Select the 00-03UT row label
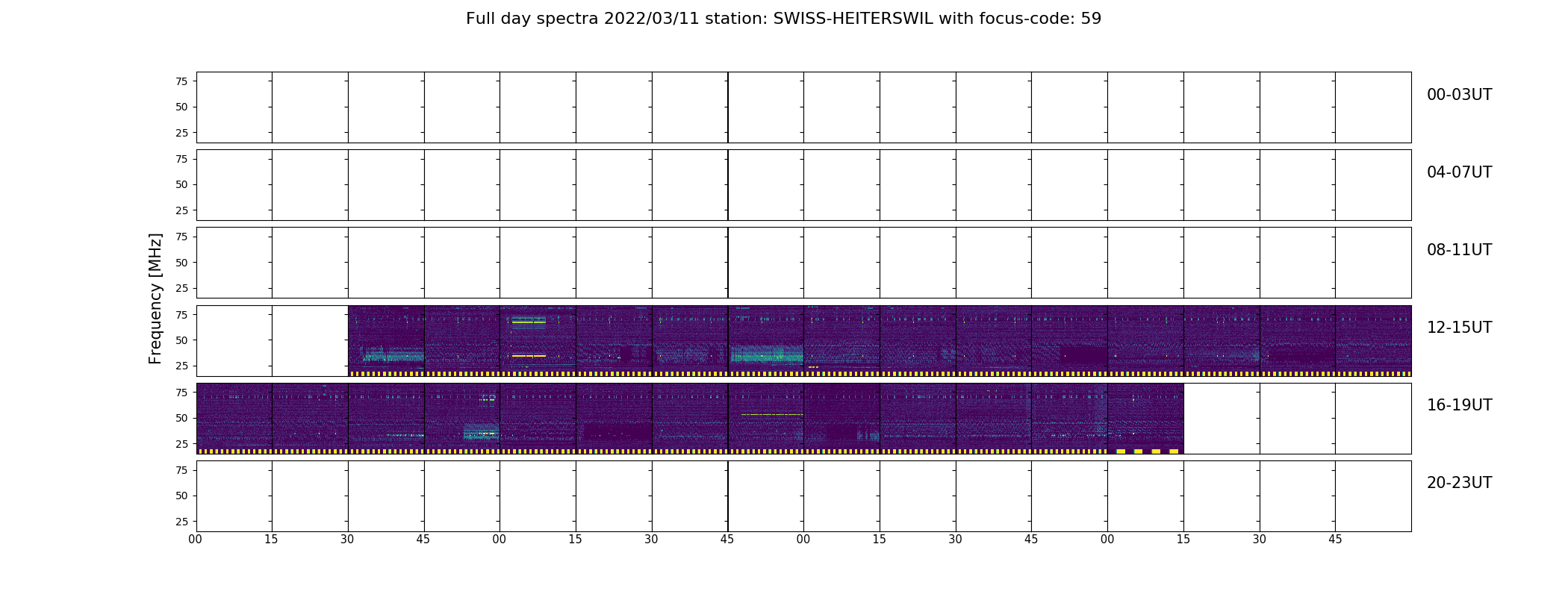 coord(1459,95)
